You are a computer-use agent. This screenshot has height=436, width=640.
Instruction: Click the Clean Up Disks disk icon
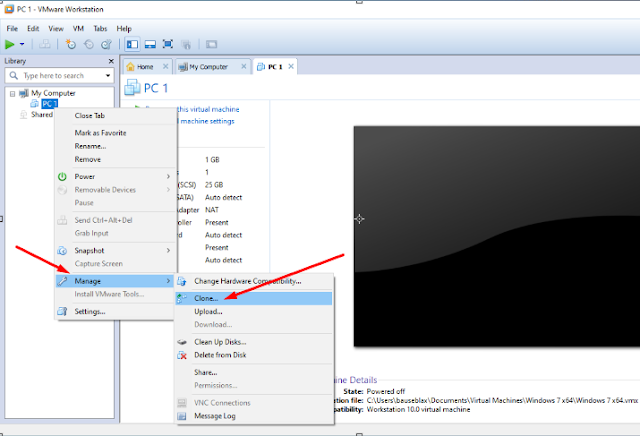tap(182, 342)
